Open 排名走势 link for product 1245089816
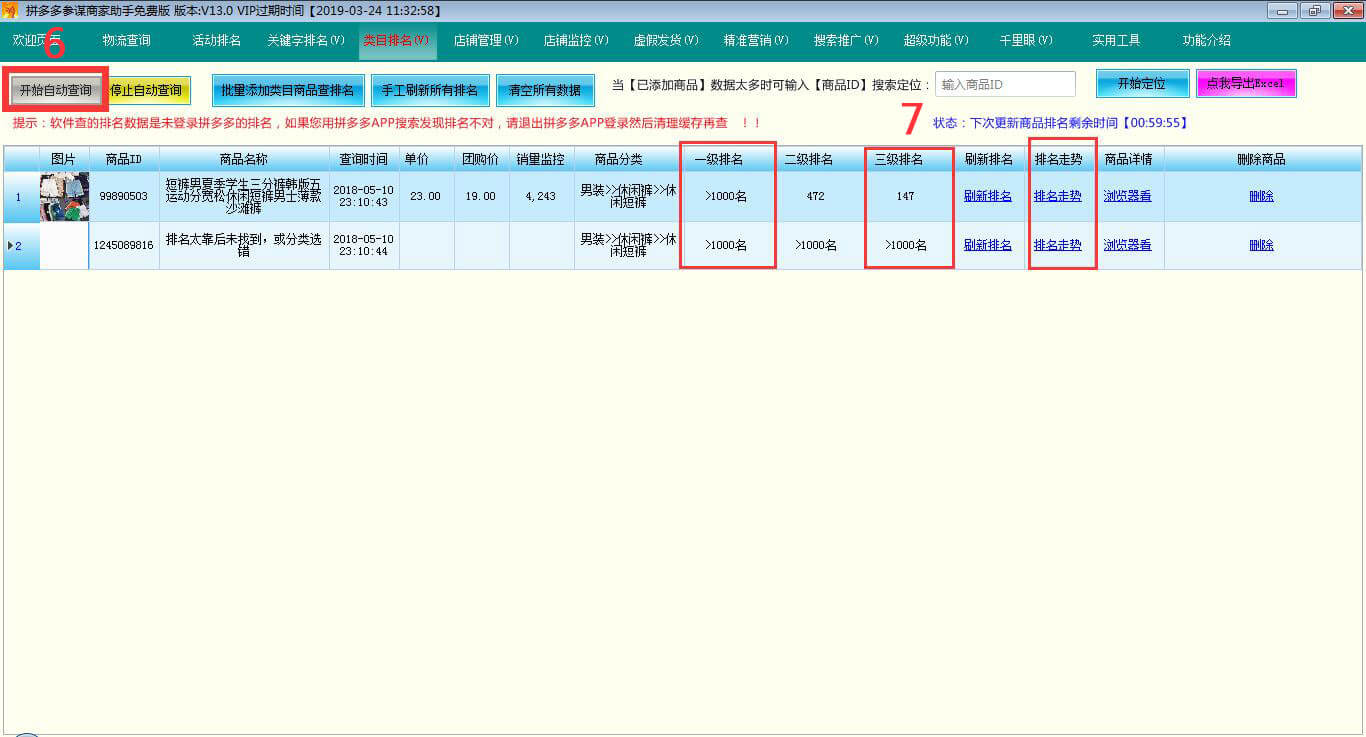1366x737 pixels. click(x=1058, y=245)
